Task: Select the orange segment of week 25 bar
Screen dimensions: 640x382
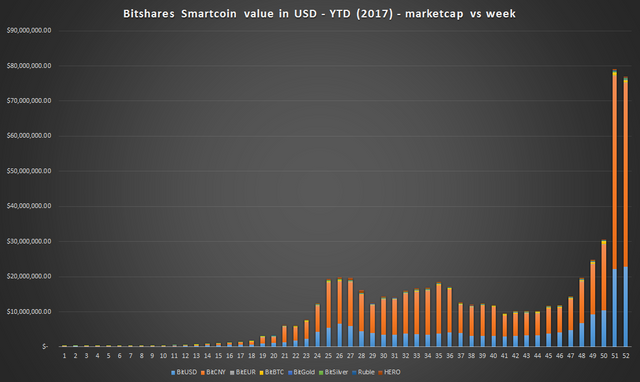Action: coord(329,305)
